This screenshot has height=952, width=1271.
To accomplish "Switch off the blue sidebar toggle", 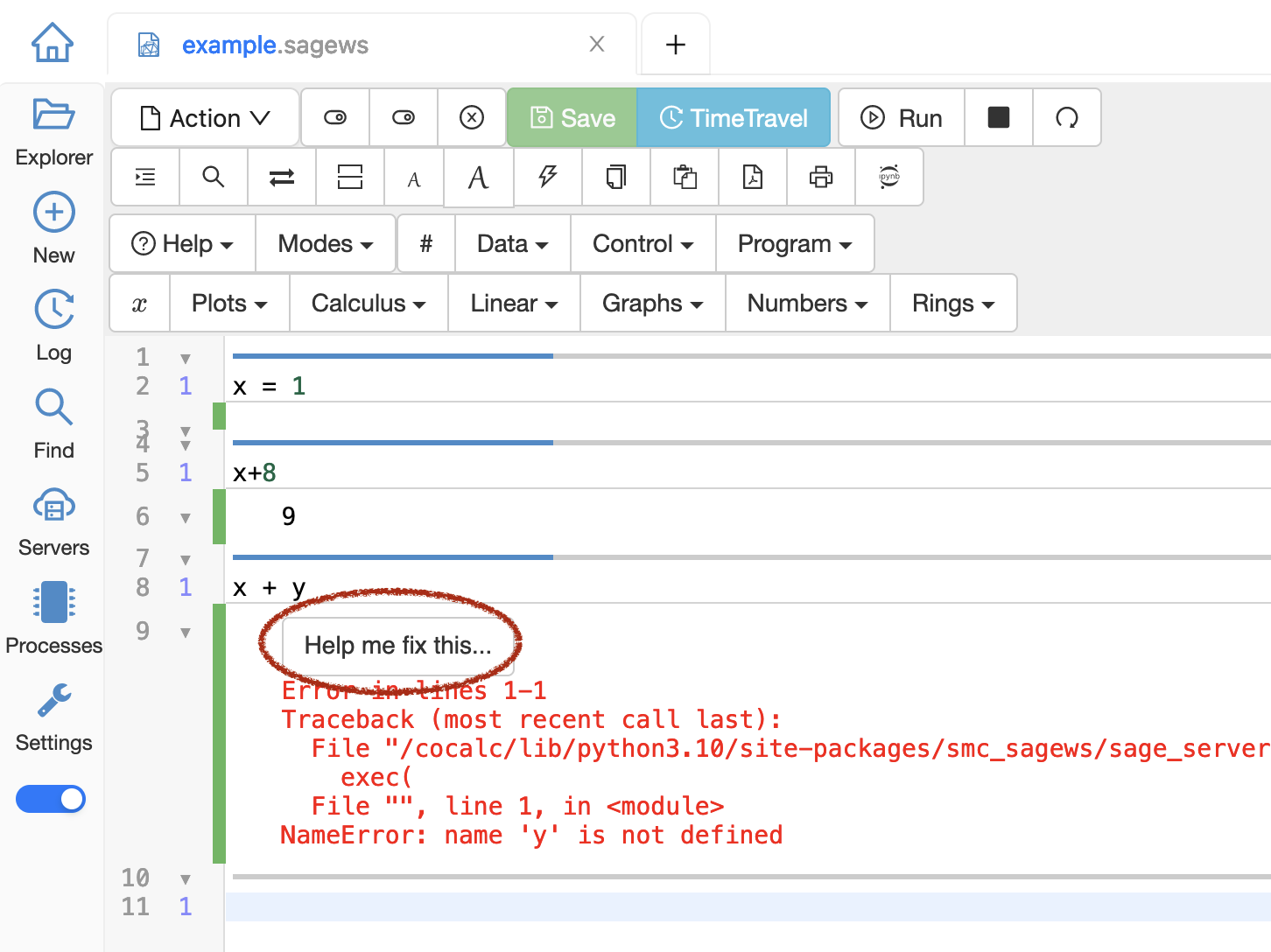I will pyautogui.click(x=50, y=799).
